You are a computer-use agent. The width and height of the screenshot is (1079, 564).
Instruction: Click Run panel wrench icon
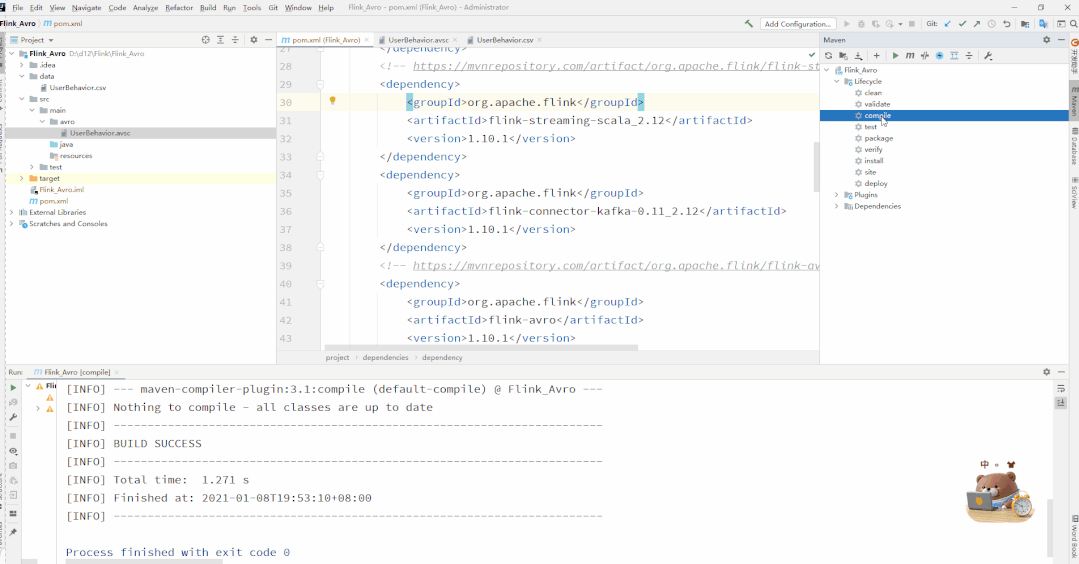click(x=13, y=417)
